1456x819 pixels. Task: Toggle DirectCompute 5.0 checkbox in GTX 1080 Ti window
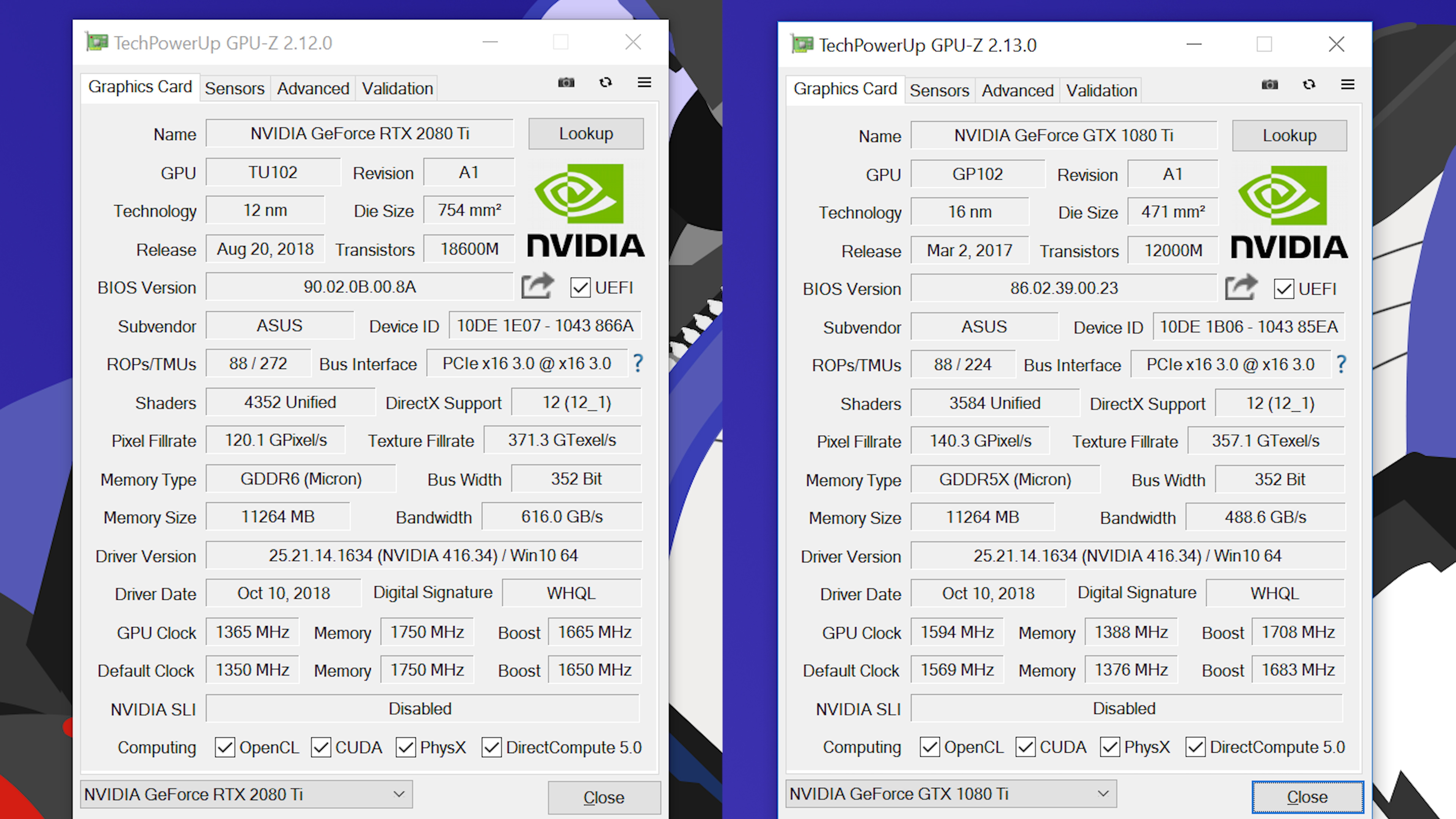click(1196, 747)
